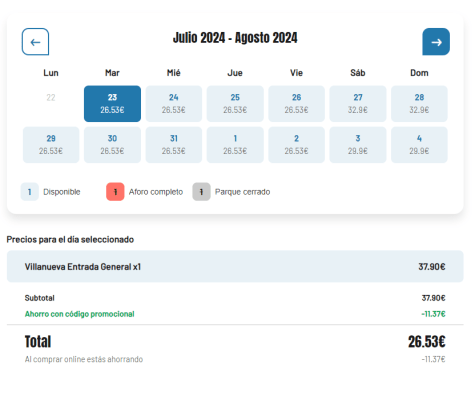The height and width of the screenshot is (393, 475).
Task: Pick Thursday 25 date cell
Action: pyautogui.click(x=235, y=104)
